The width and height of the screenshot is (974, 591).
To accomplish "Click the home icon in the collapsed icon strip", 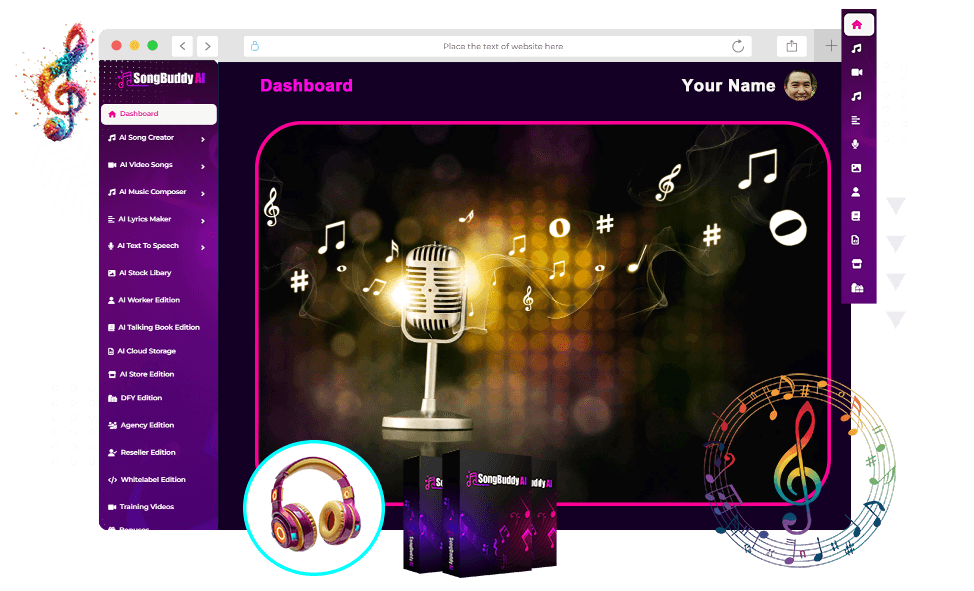I will coord(857,24).
